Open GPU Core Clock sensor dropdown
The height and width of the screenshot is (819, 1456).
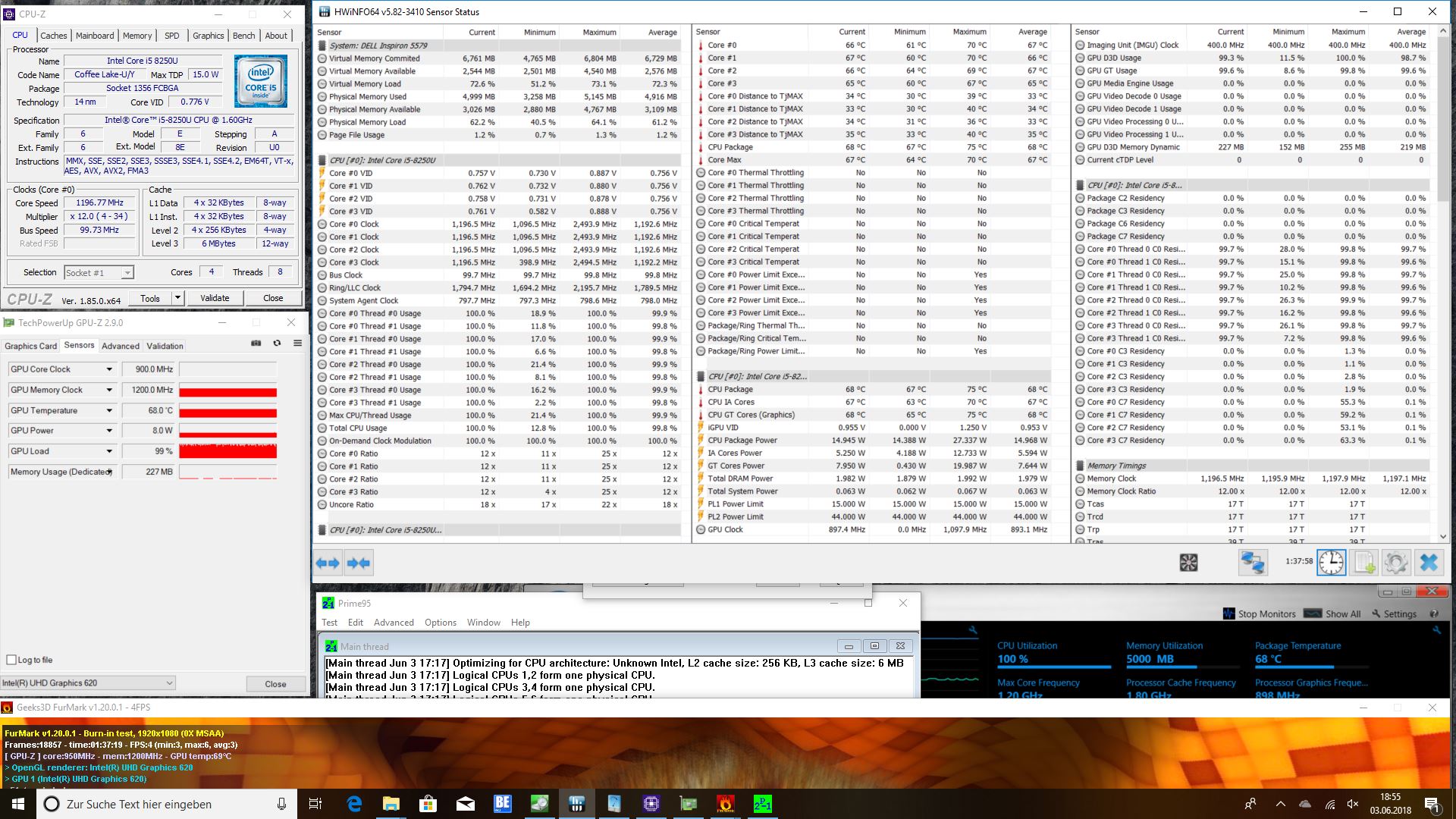109,369
